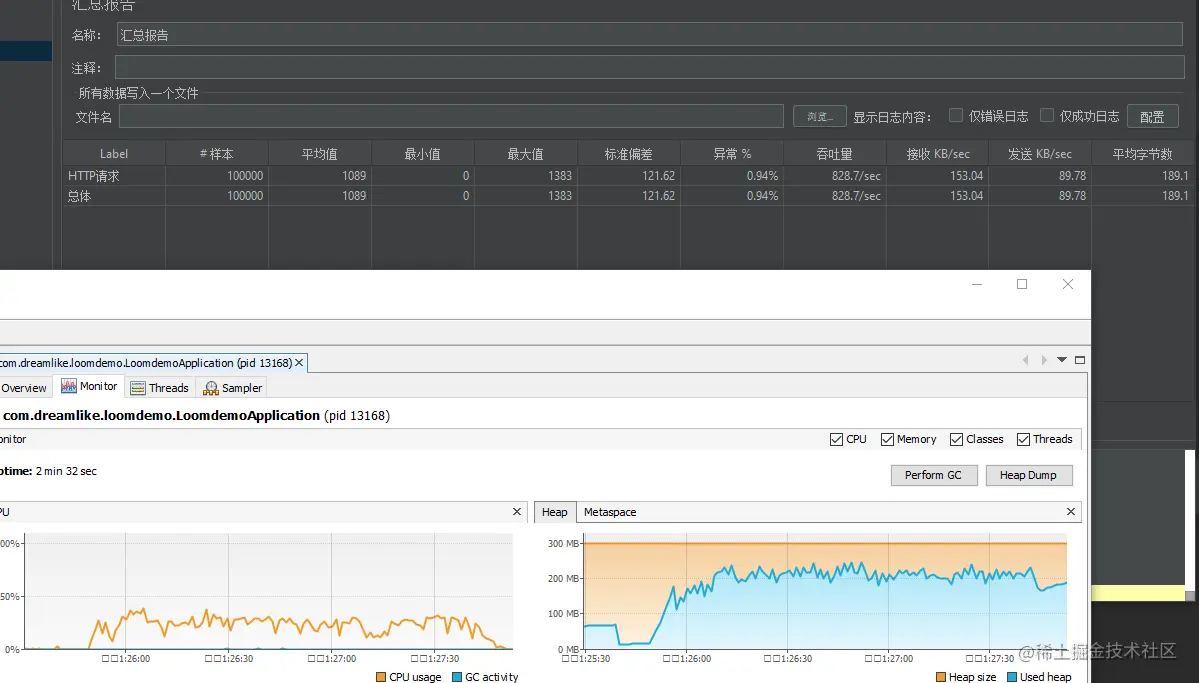Viewport: 1199px width, 683px height.
Task: Sort by the 发送 KB/sec column header
Action: [x=1040, y=154]
